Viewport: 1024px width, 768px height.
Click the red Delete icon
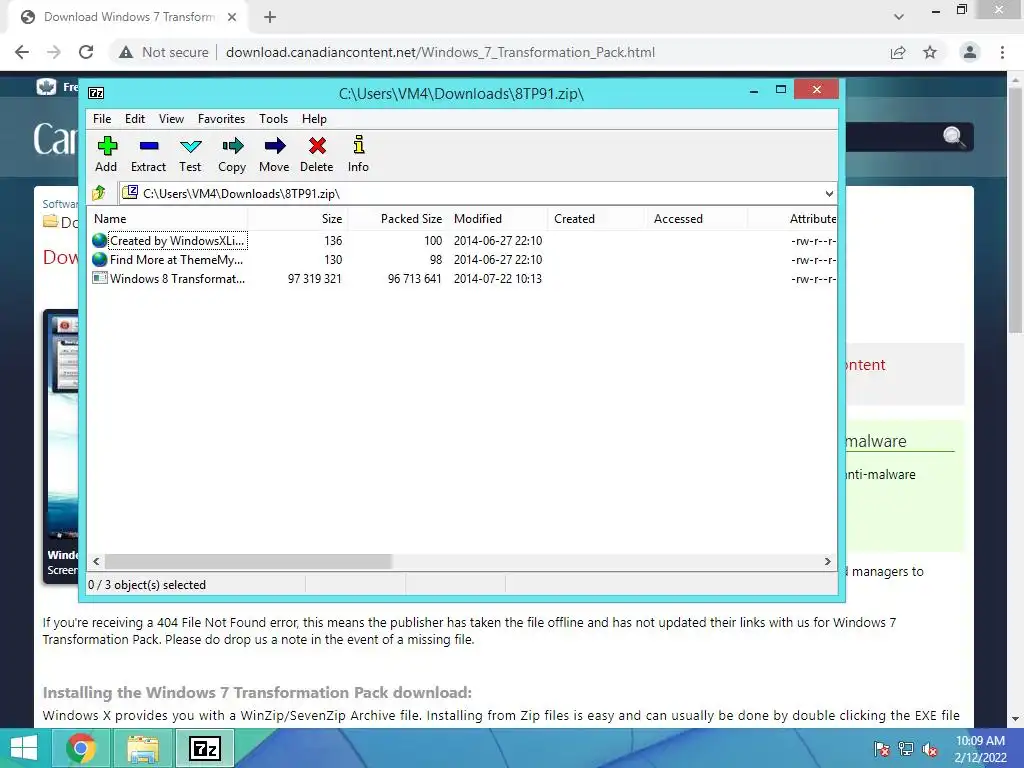point(317,146)
